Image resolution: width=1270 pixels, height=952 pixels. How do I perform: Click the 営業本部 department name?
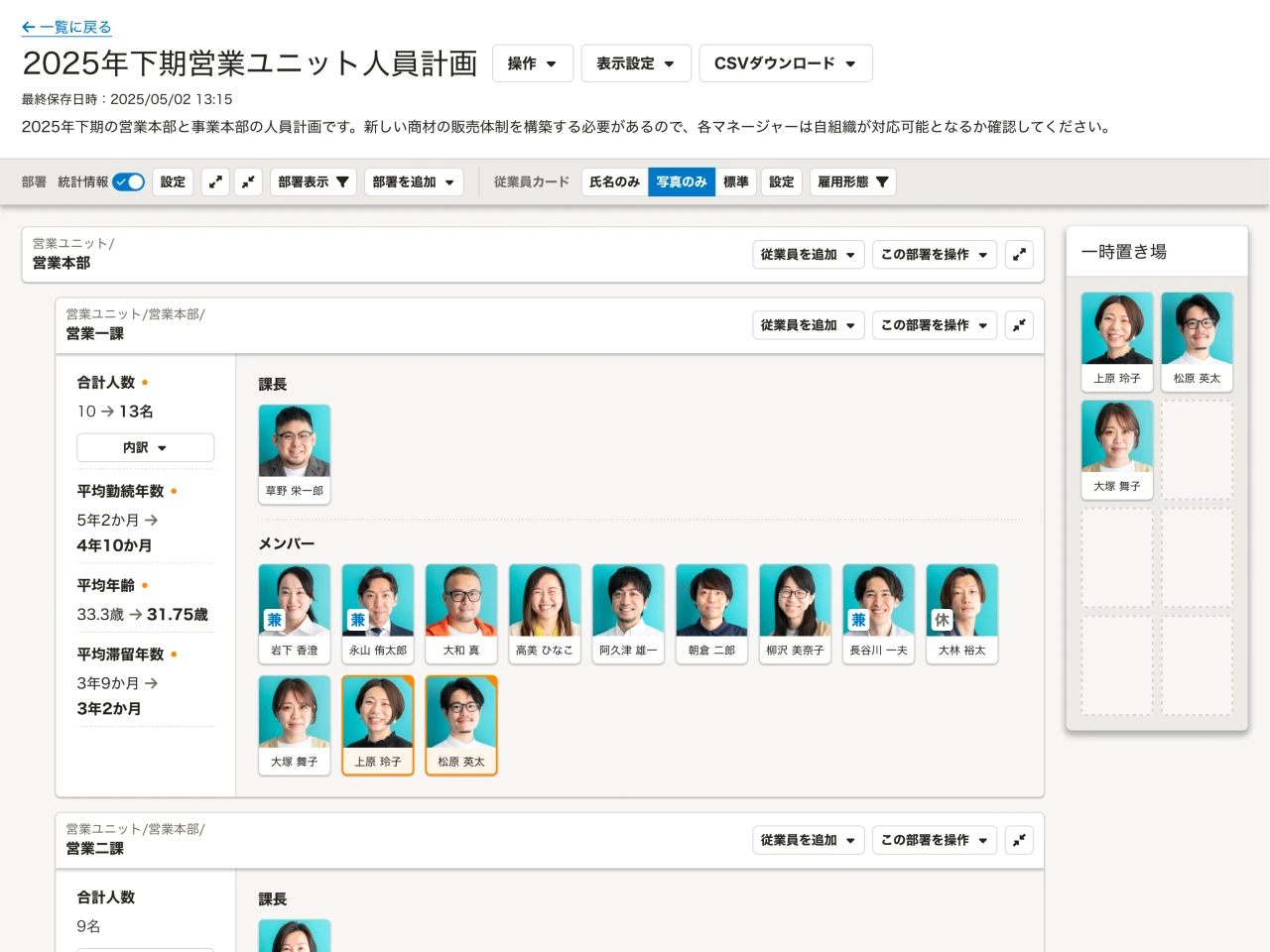coord(62,263)
